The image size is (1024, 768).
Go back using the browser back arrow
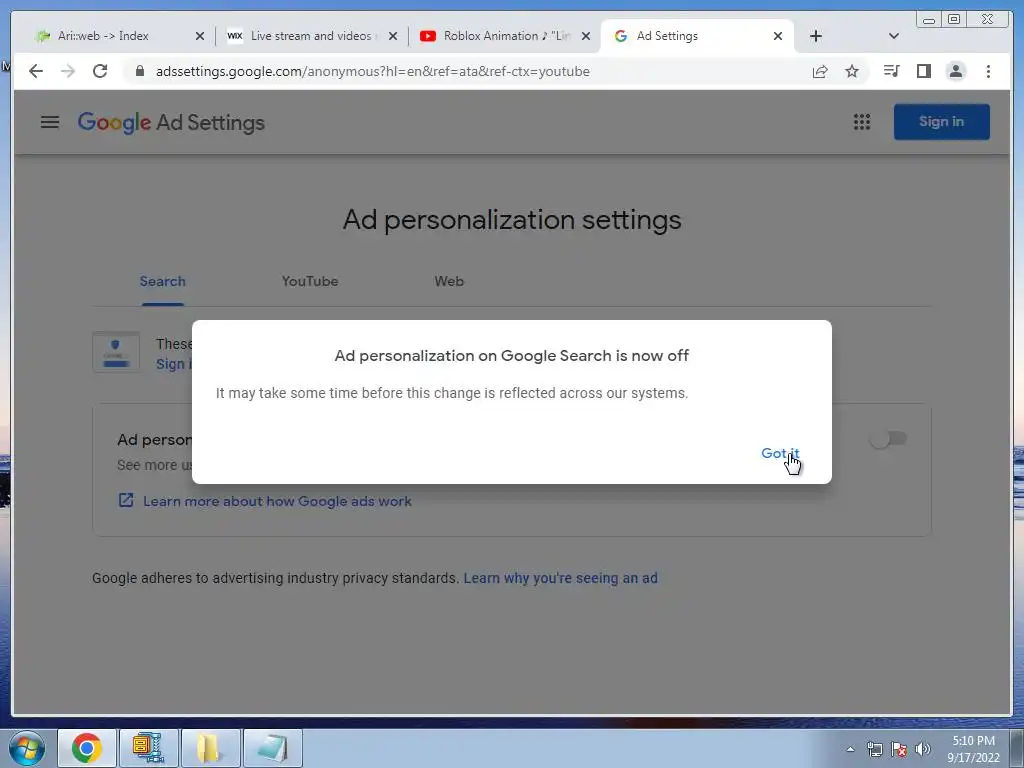36,71
